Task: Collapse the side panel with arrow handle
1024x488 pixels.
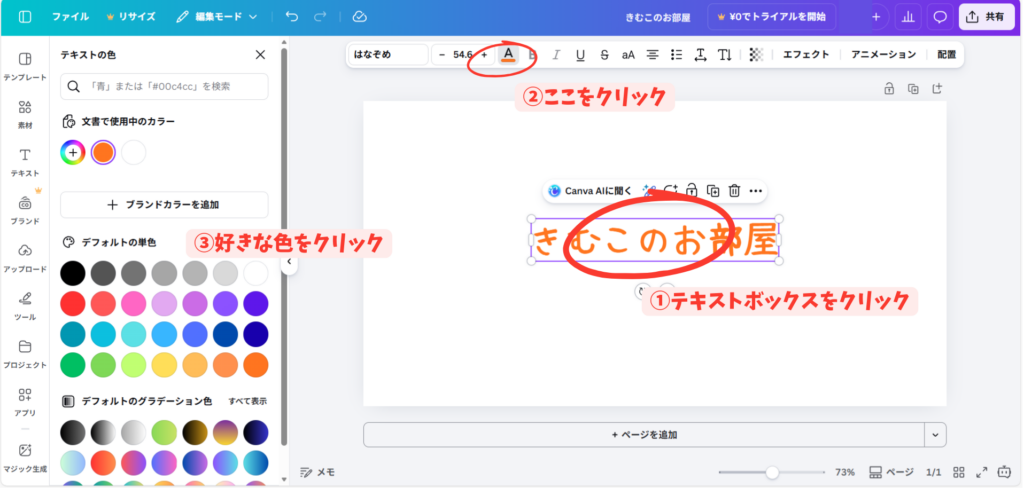Action: (x=289, y=261)
